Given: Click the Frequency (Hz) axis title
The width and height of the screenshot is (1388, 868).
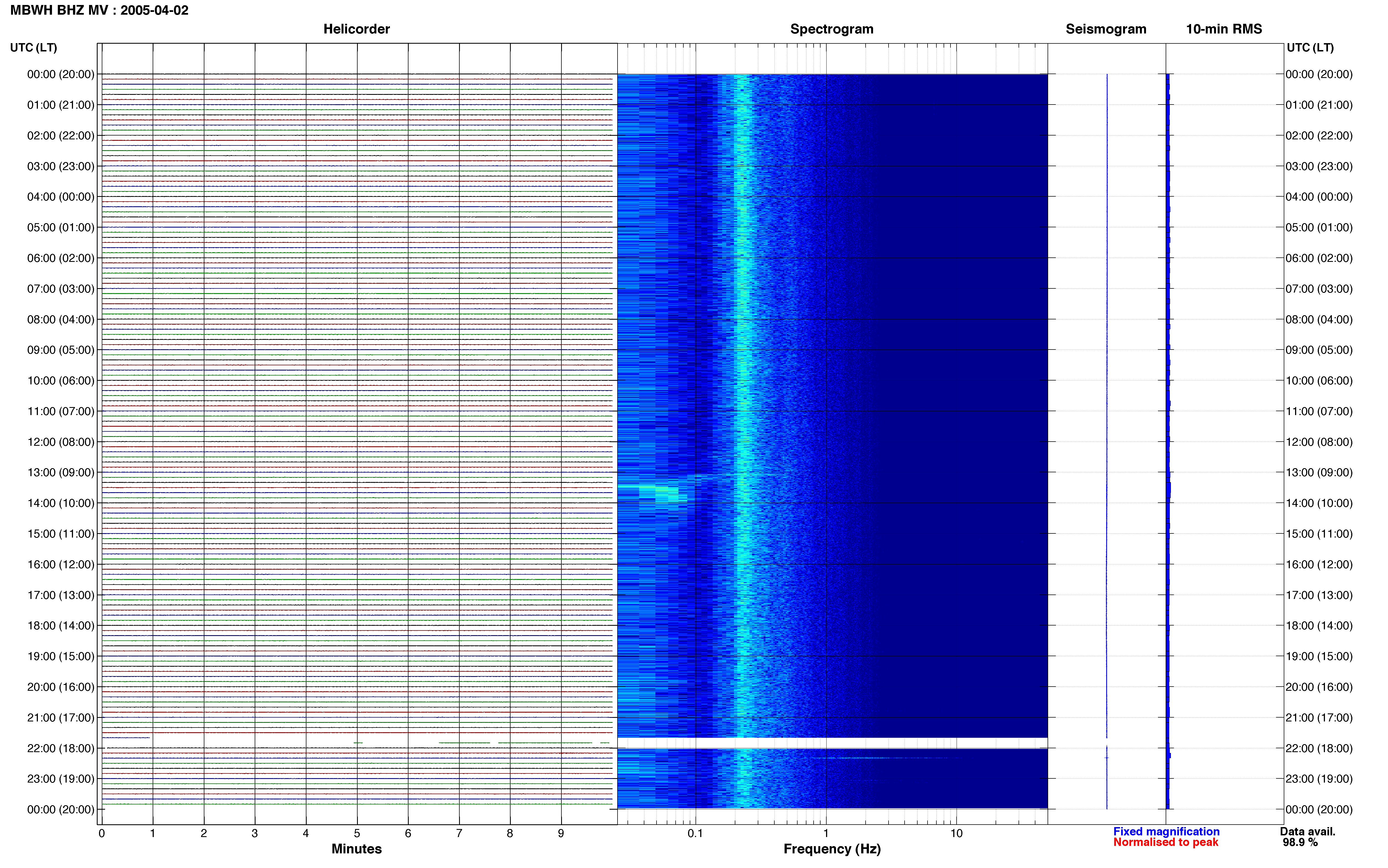Looking at the screenshot, I should 832,849.
